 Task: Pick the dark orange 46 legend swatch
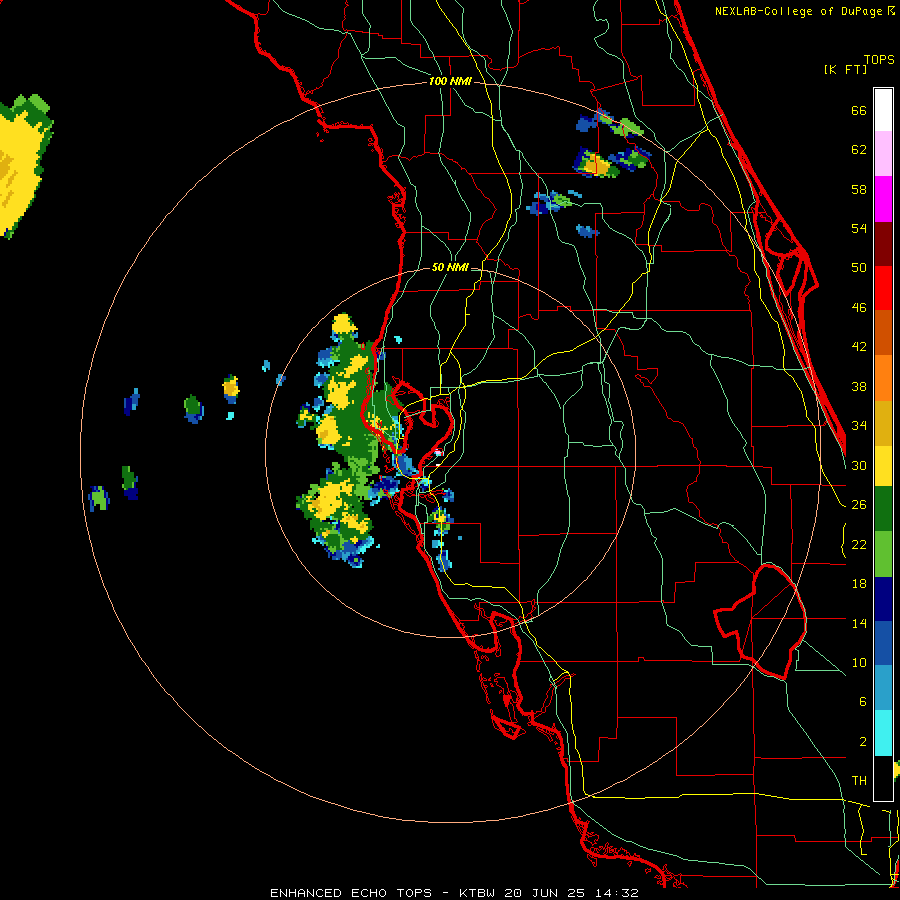(x=883, y=332)
